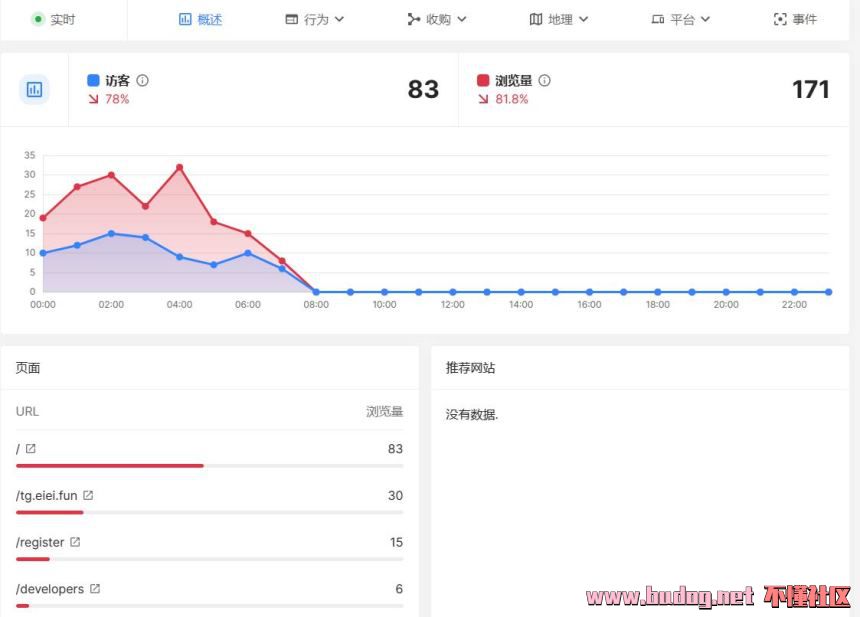The image size is (860, 617).
Task: Toggle the blue 访客 series swatch
Action: [93, 81]
